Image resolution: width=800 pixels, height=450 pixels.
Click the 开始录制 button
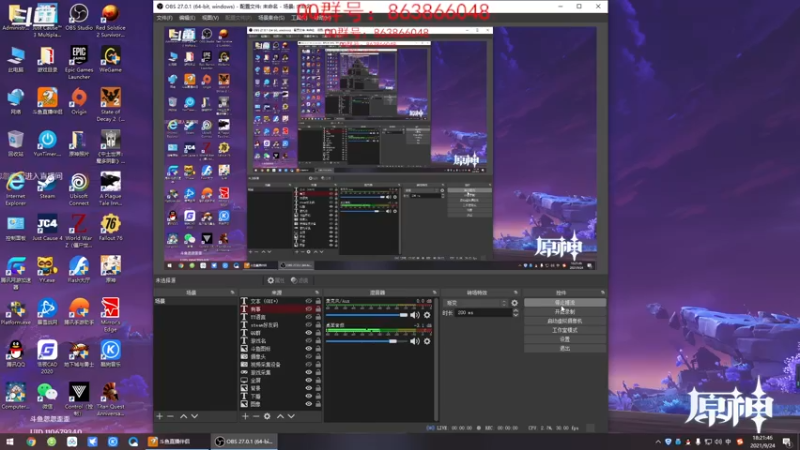565,312
